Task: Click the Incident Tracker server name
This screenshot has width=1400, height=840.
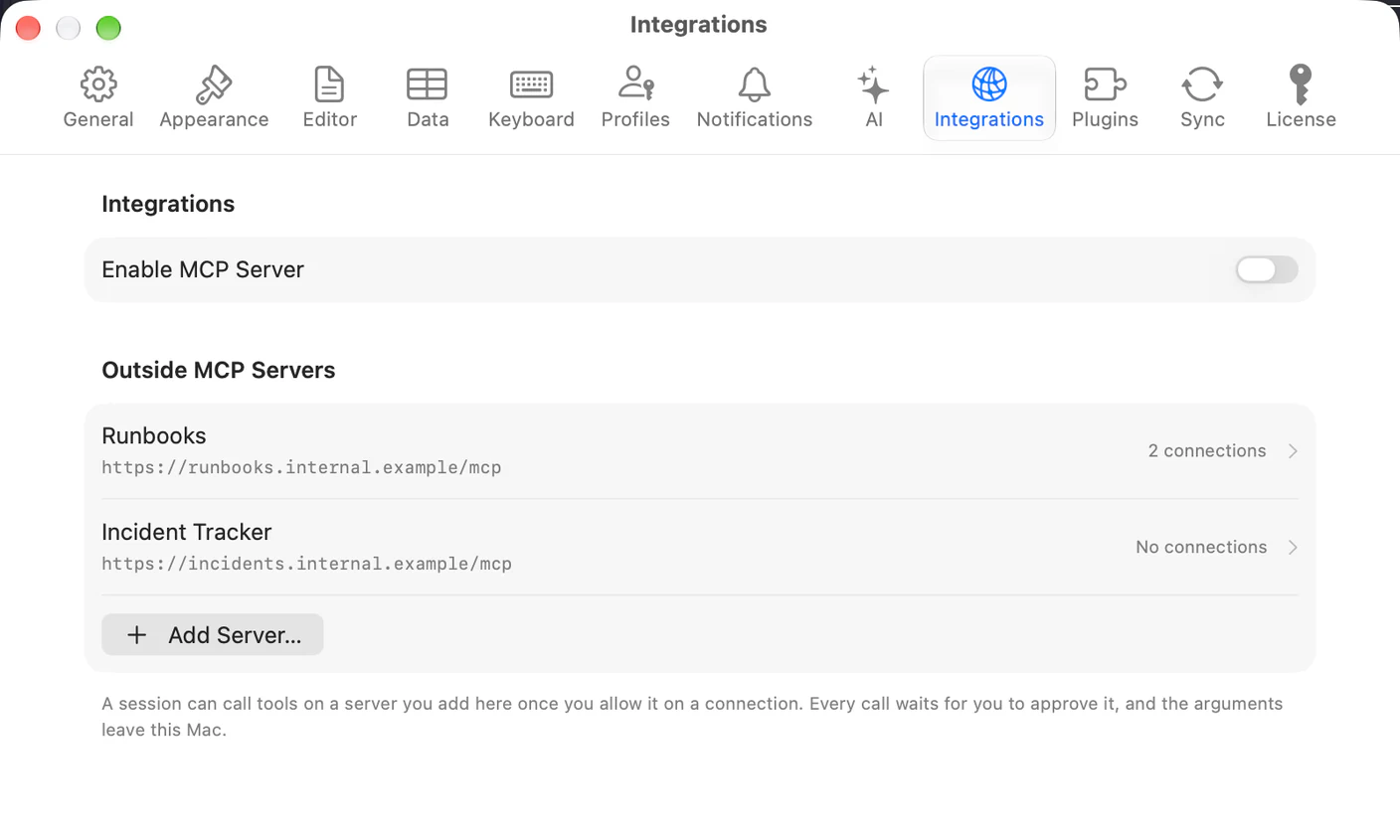Action: 187,532
